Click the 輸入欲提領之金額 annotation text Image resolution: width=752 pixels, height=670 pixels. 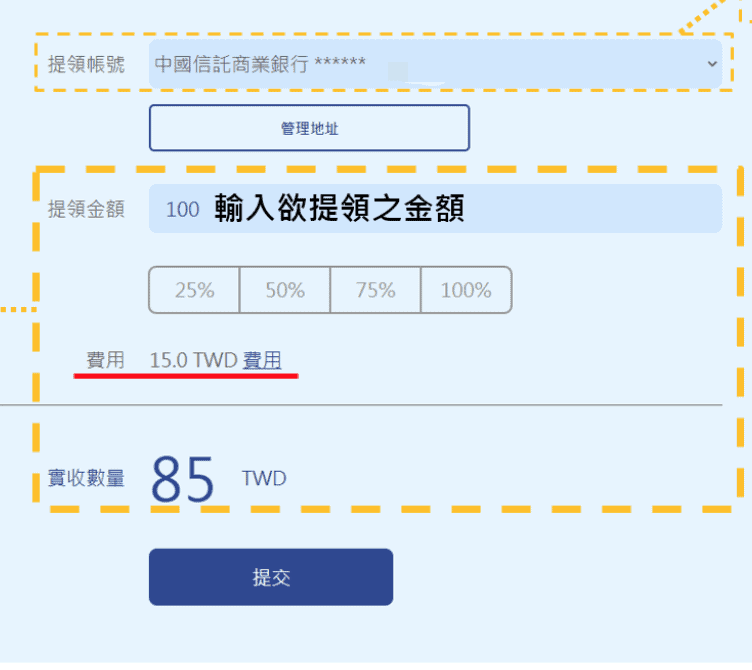(339, 209)
